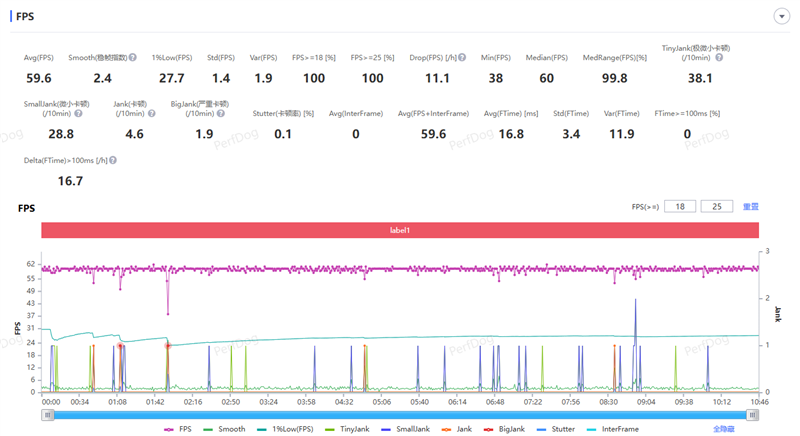Click the 重置 reset link
Screen dimensions: 800x436
pyautogui.click(x=750, y=206)
